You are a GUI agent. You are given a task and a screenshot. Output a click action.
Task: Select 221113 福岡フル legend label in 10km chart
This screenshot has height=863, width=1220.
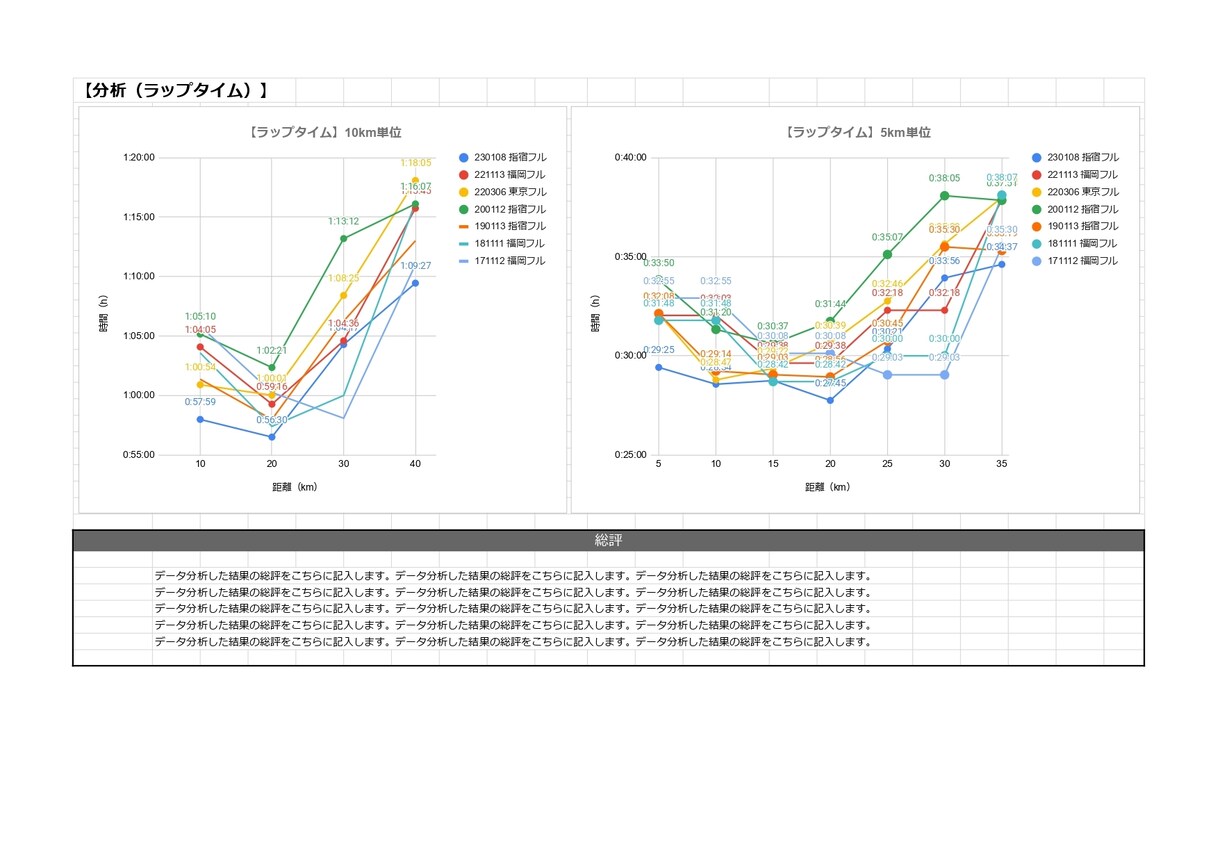coord(510,175)
